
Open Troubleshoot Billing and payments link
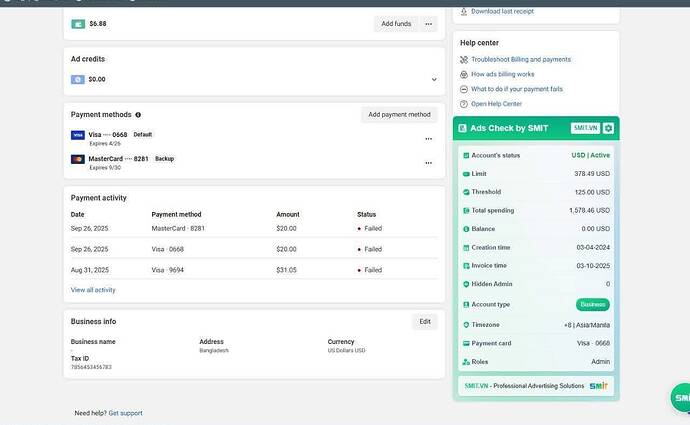pyautogui.click(x=521, y=59)
